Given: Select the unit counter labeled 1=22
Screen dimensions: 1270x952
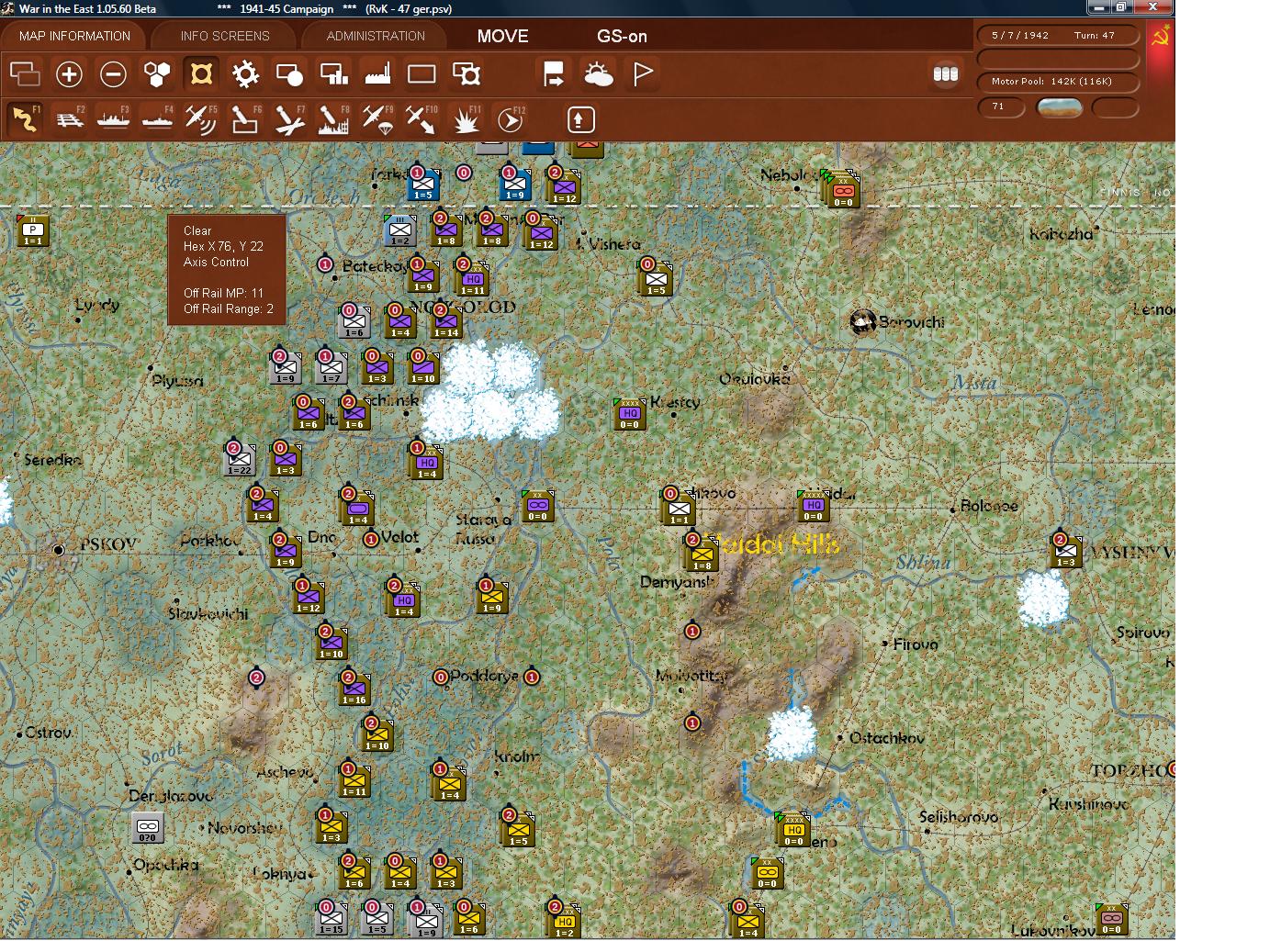Looking at the screenshot, I should click(x=240, y=459).
